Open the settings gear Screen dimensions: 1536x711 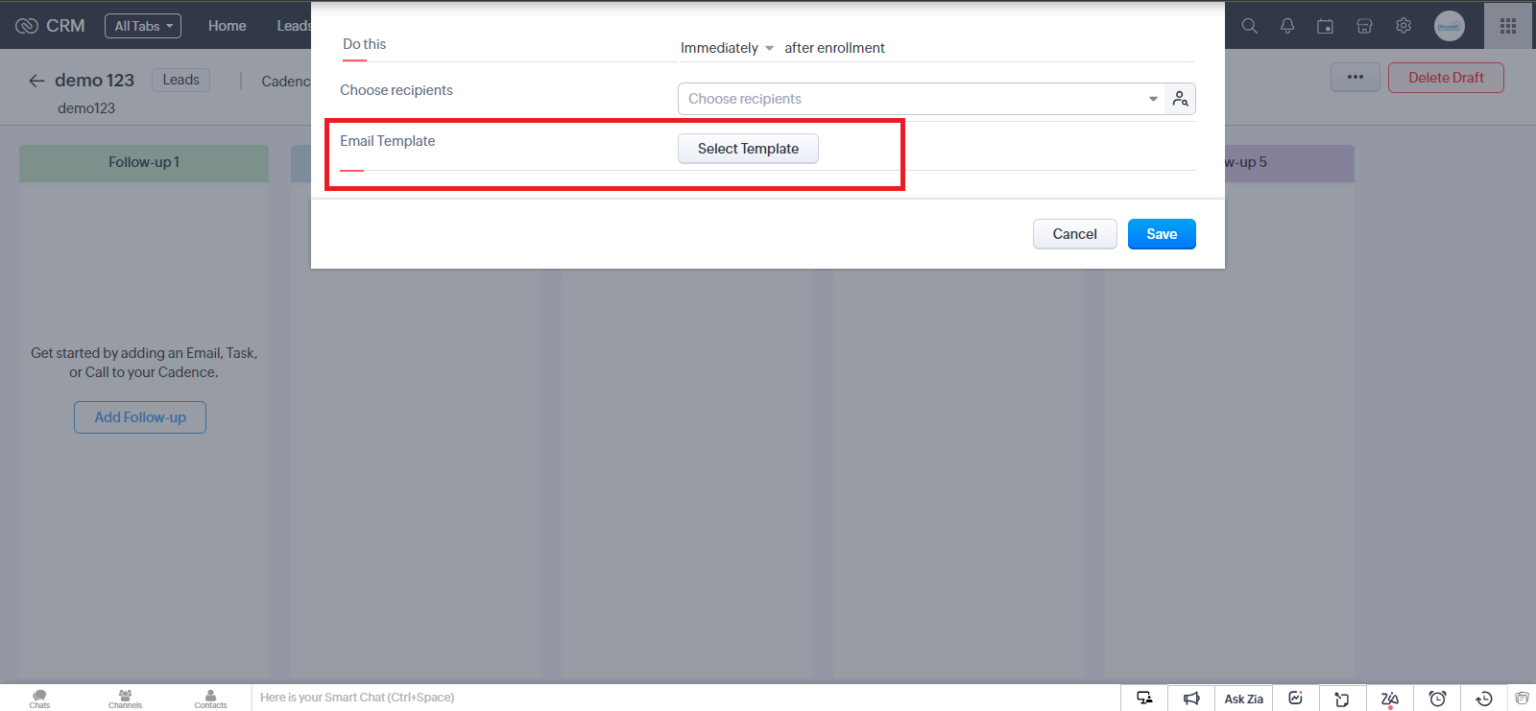point(1403,25)
